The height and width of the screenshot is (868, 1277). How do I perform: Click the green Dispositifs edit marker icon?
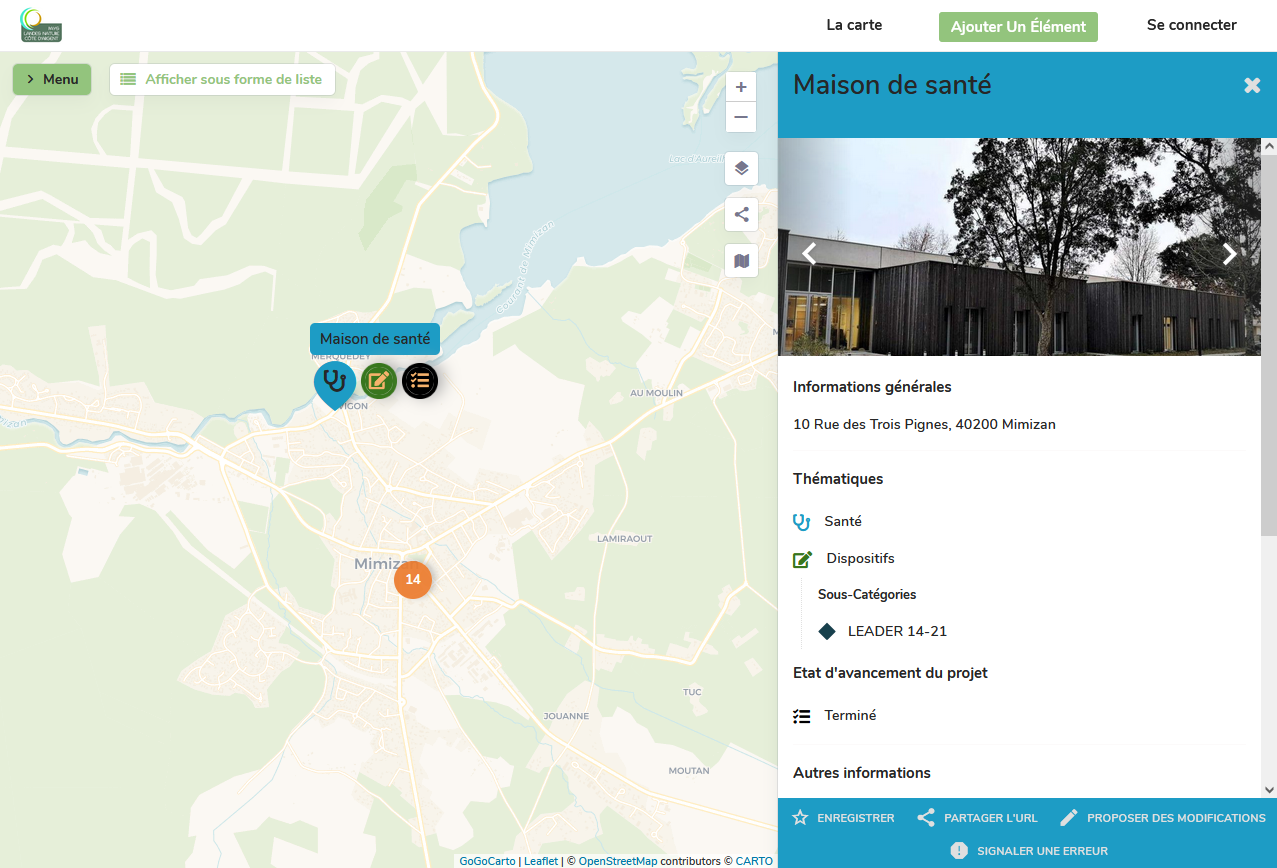(x=379, y=381)
